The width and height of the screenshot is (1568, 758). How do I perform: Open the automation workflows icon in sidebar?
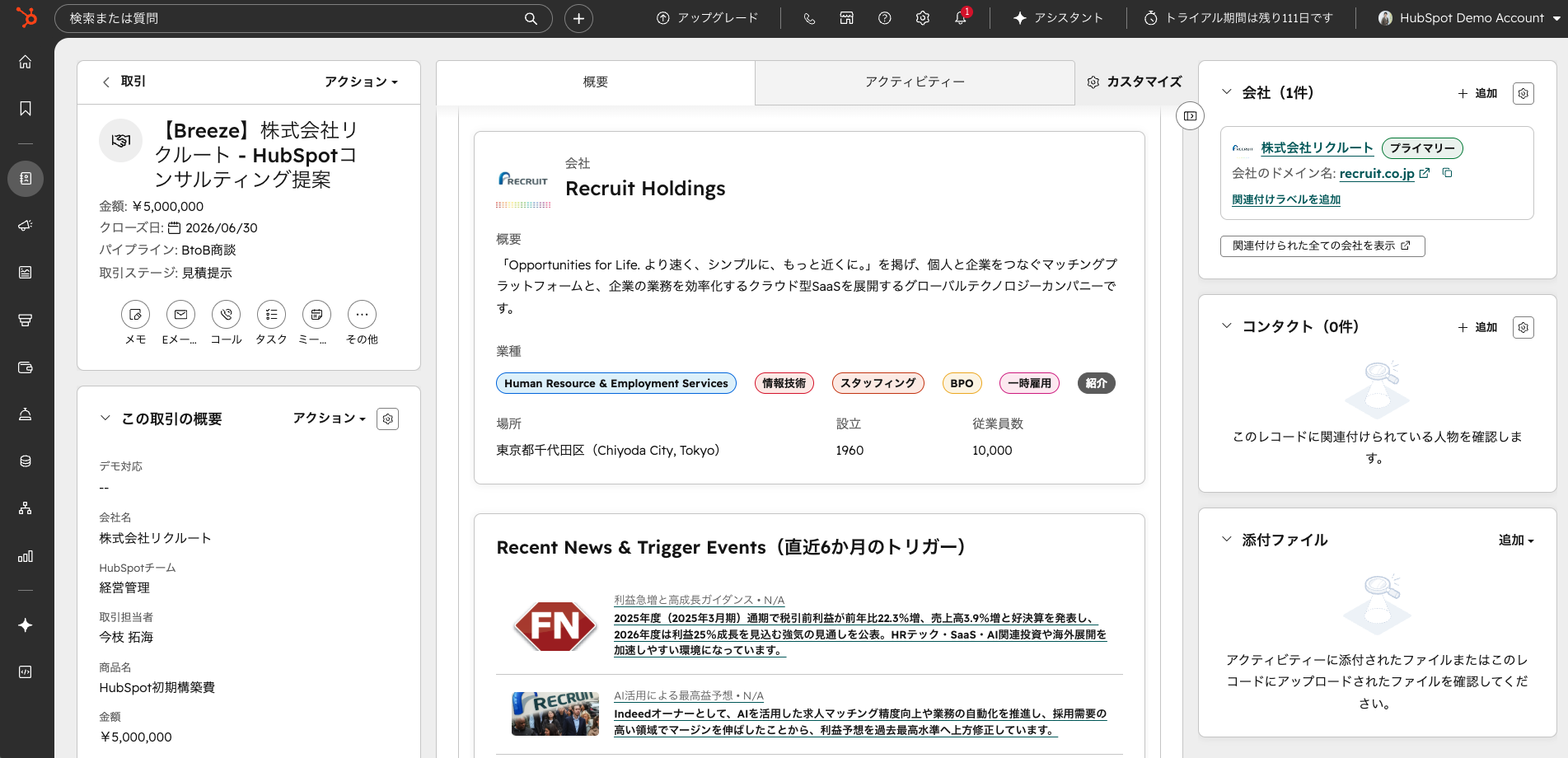click(x=26, y=508)
